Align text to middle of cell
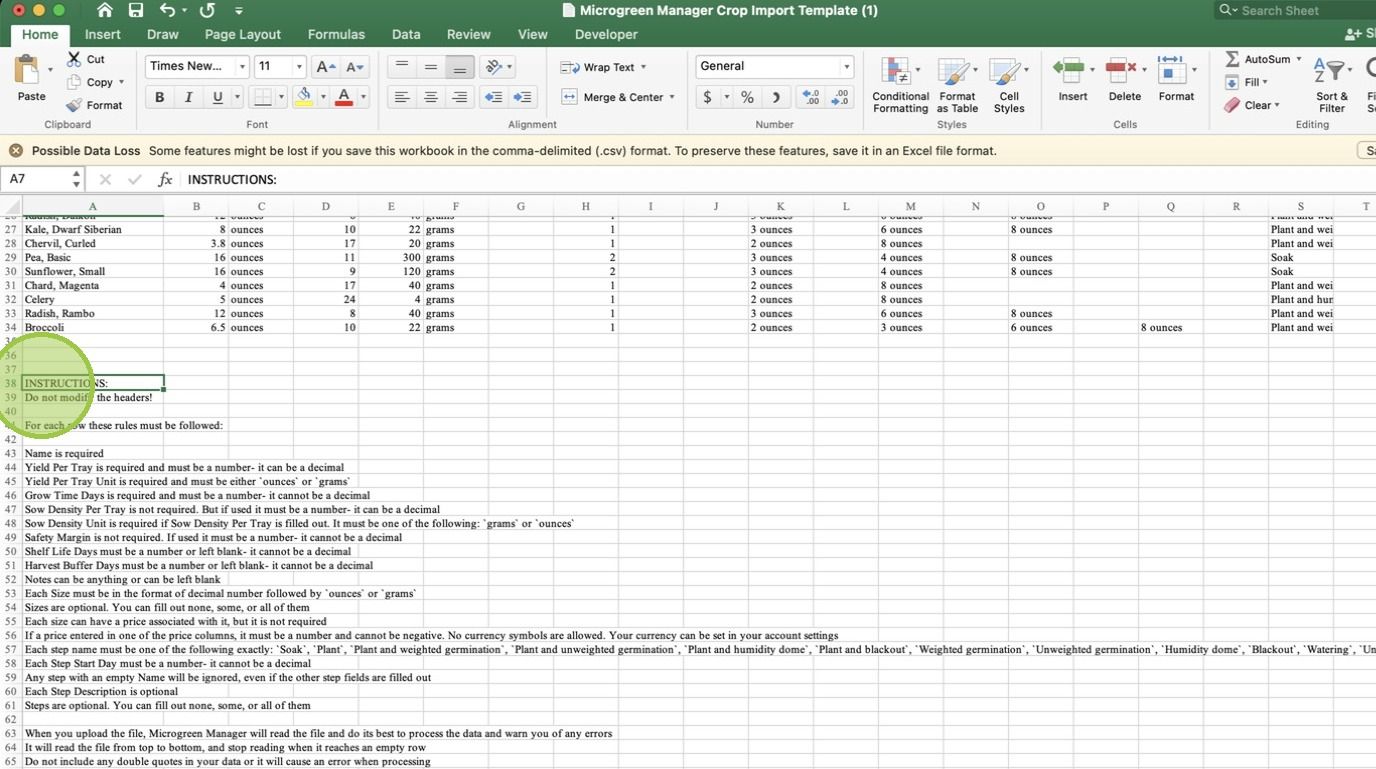 (430, 67)
